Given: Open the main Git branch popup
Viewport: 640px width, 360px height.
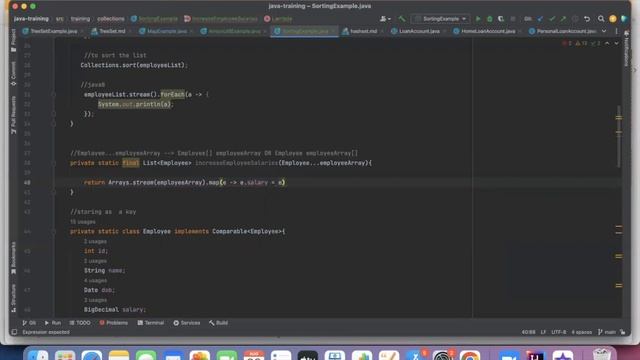Looking at the screenshot, I should pyautogui.click(x=607, y=332).
